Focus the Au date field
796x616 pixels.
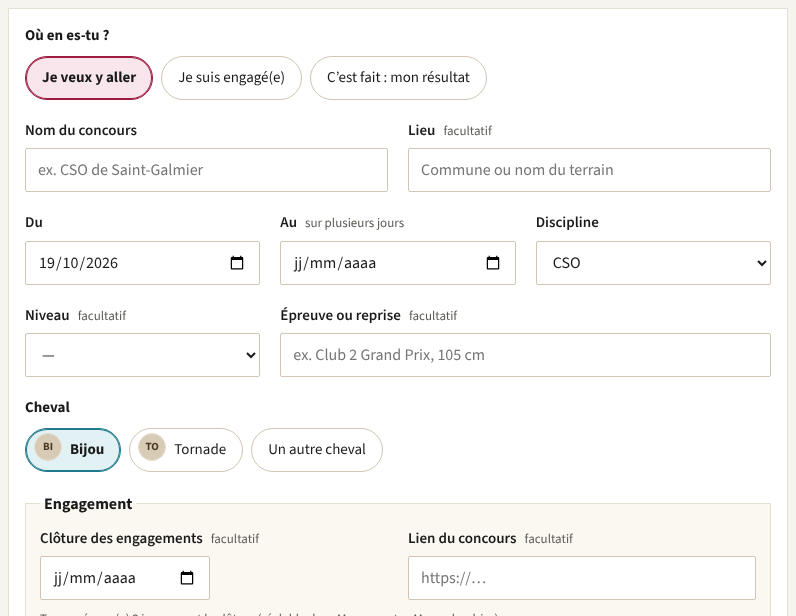pyautogui.click(x=398, y=263)
